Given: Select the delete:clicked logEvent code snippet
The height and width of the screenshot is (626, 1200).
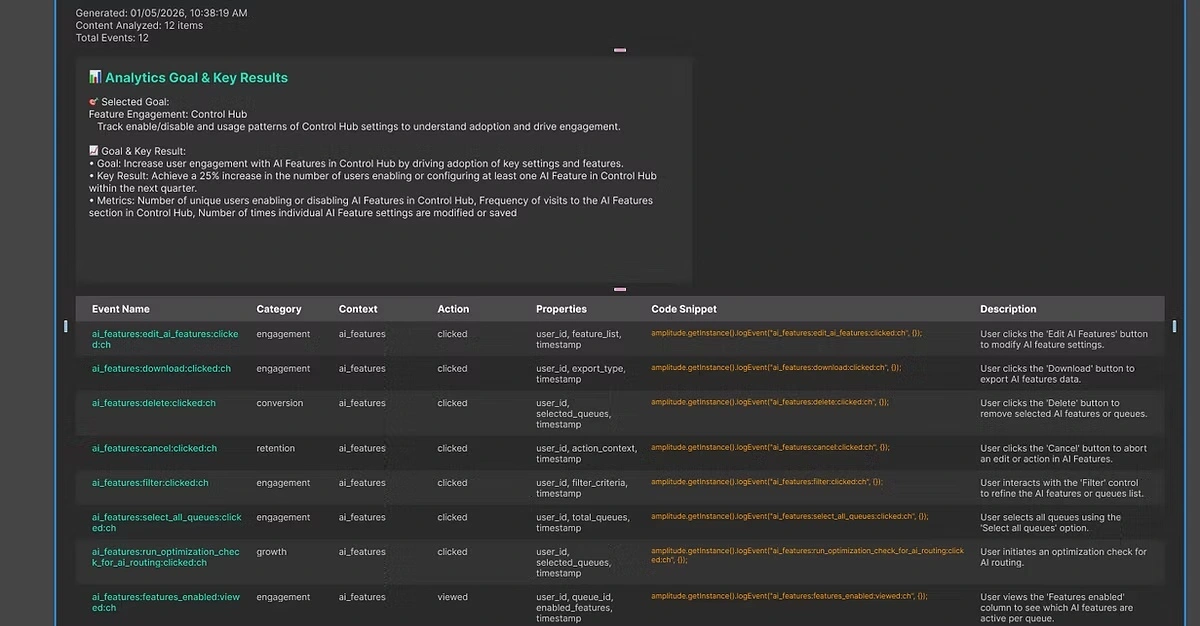Looking at the screenshot, I should pyautogui.click(x=770, y=402).
